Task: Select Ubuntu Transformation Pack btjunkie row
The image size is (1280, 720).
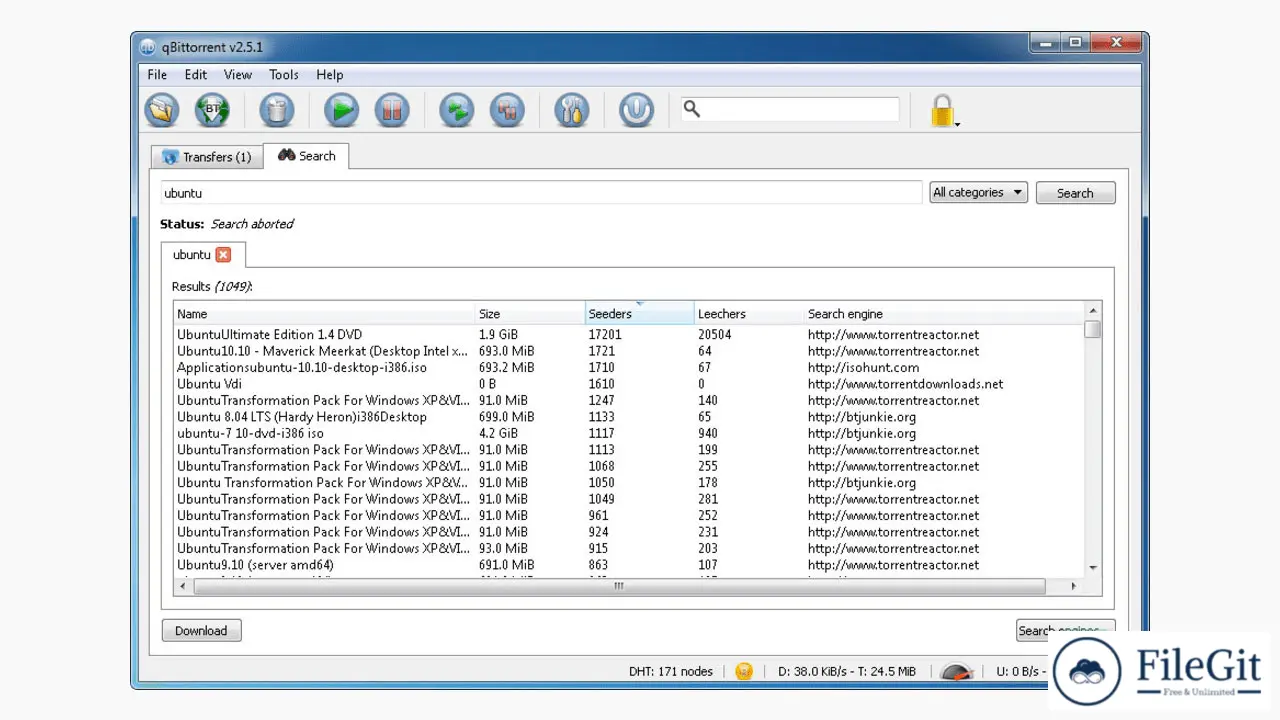Action: [629, 483]
